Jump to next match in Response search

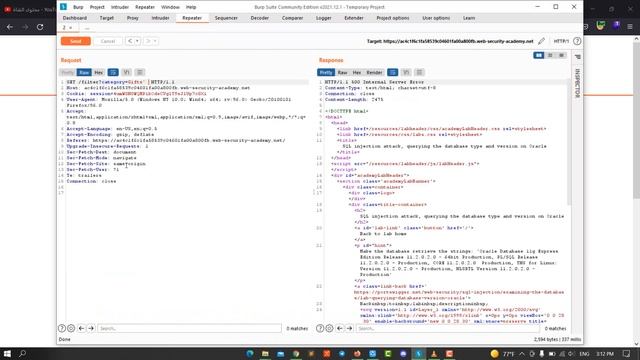[349, 328]
